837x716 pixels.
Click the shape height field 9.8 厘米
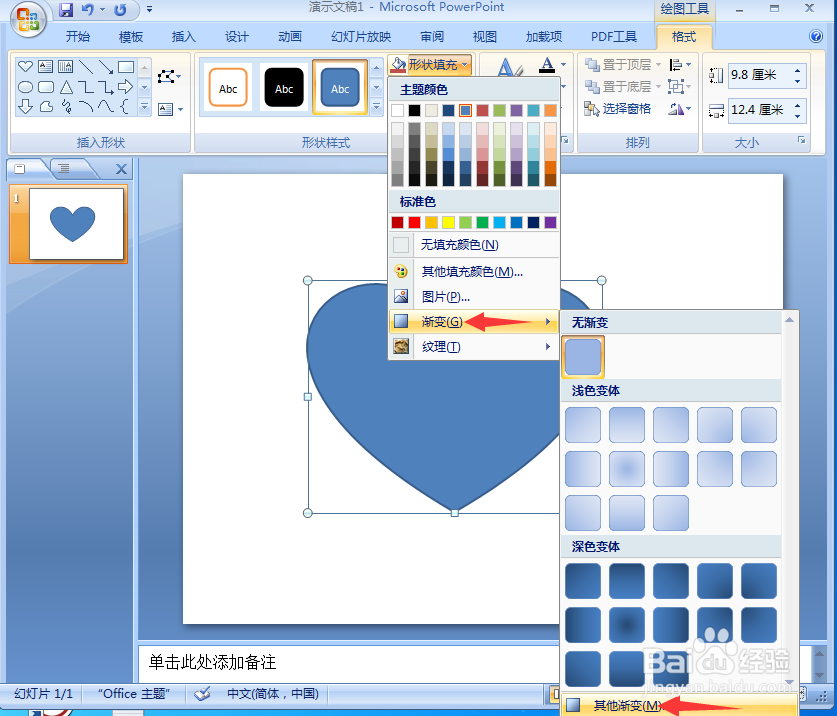pos(760,75)
